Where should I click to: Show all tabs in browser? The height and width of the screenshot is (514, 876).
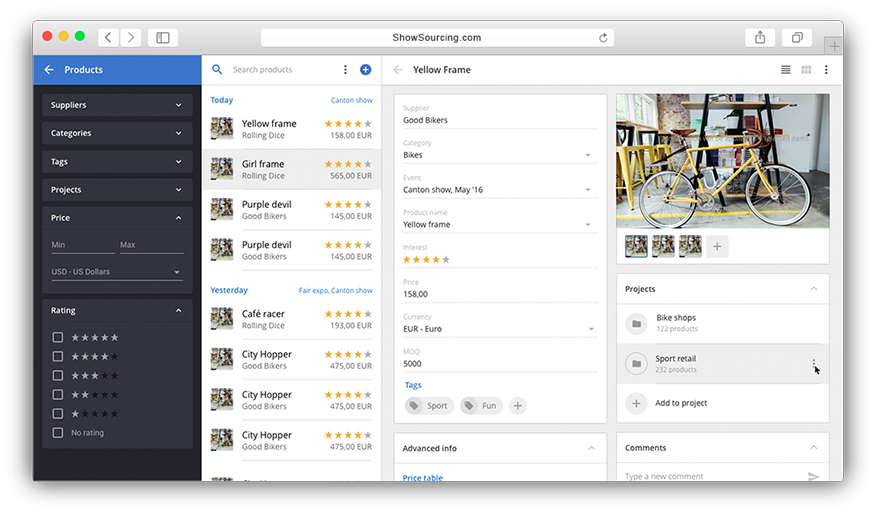(x=797, y=37)
